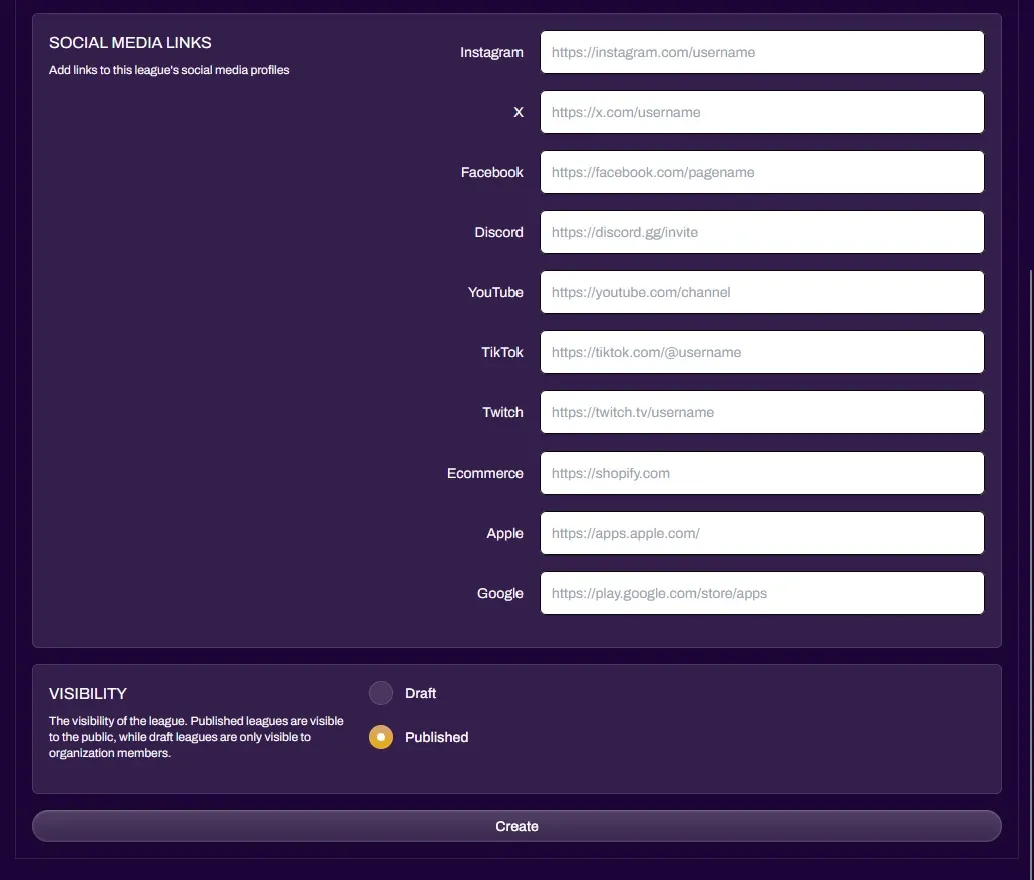Focus the X profile link field
Viewport: 1034px width, 880px height.
click(x=762, y=112)
